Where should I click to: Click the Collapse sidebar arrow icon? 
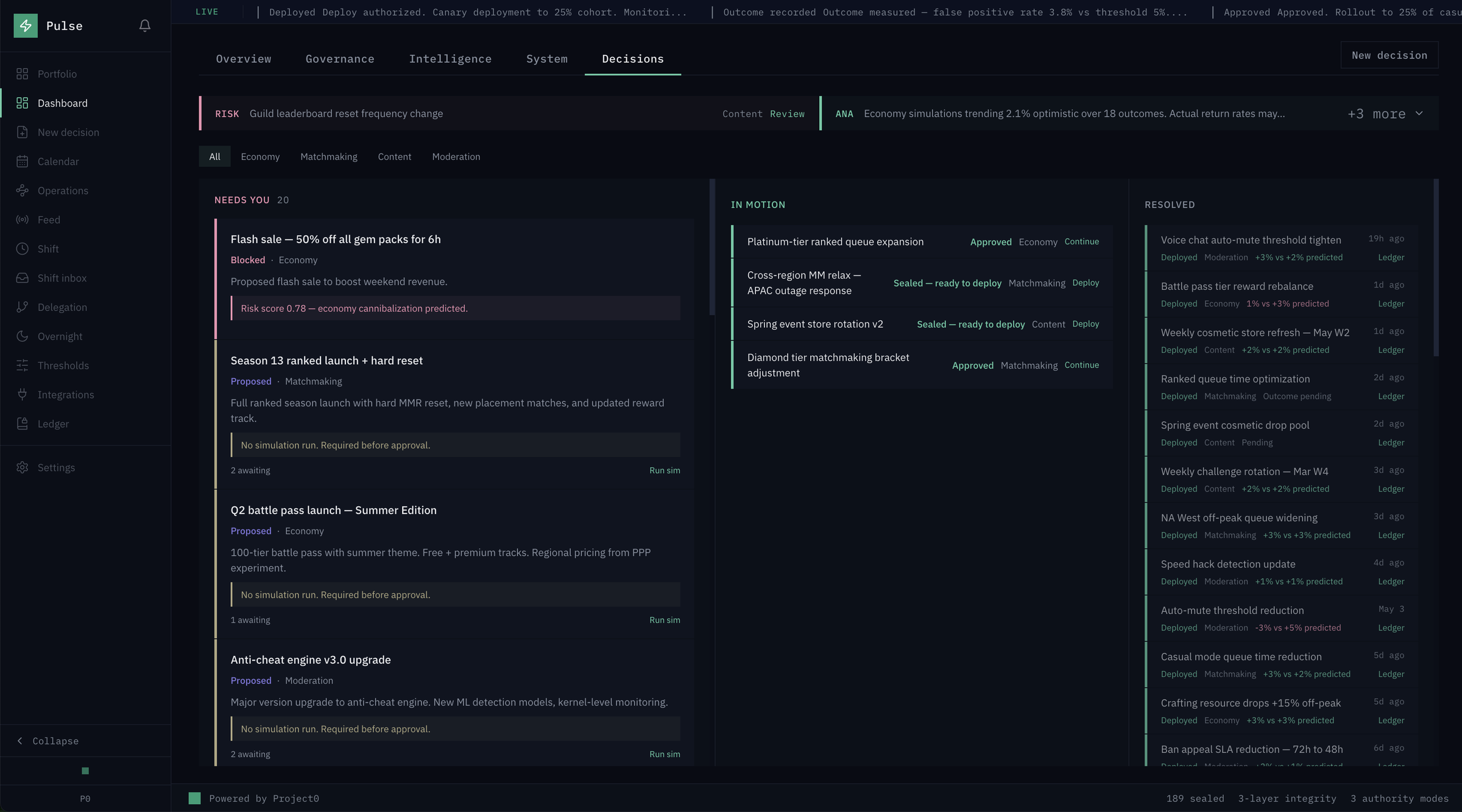click(20, 741)
